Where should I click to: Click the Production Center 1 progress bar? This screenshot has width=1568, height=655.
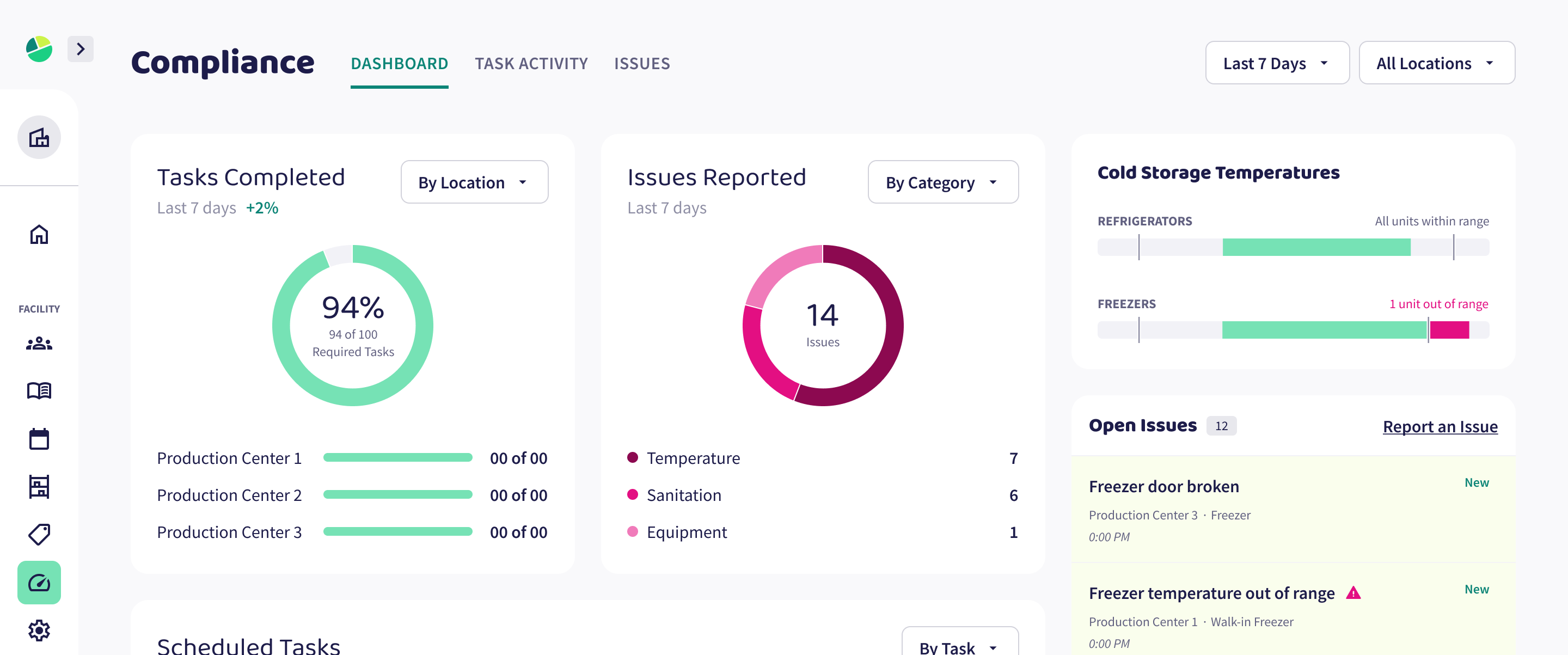[397, 458]
